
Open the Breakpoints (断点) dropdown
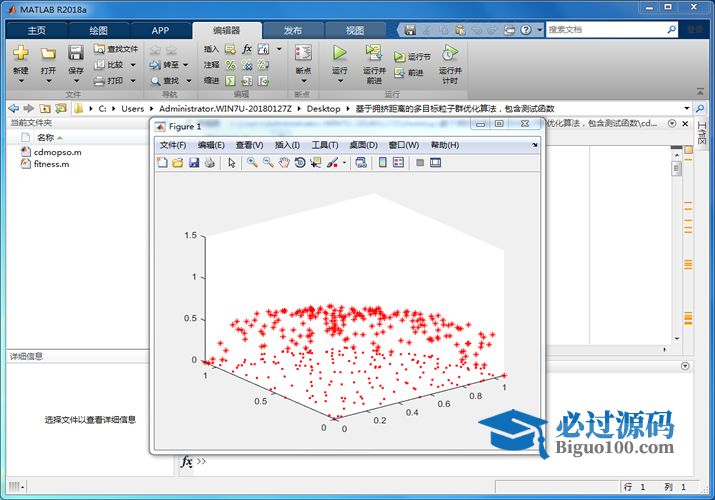[303, 80]
